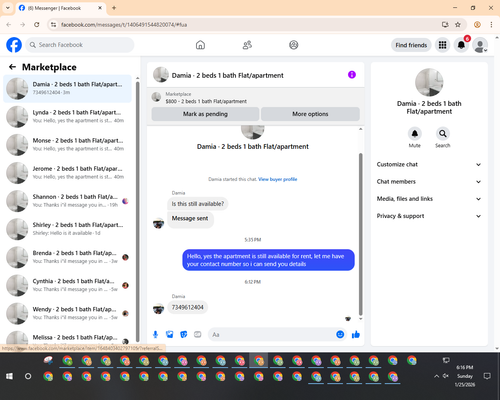Click the taskbar clock showing 6:16 PM
This screenshot has width=500, height=400.
(x=465, y=376)
